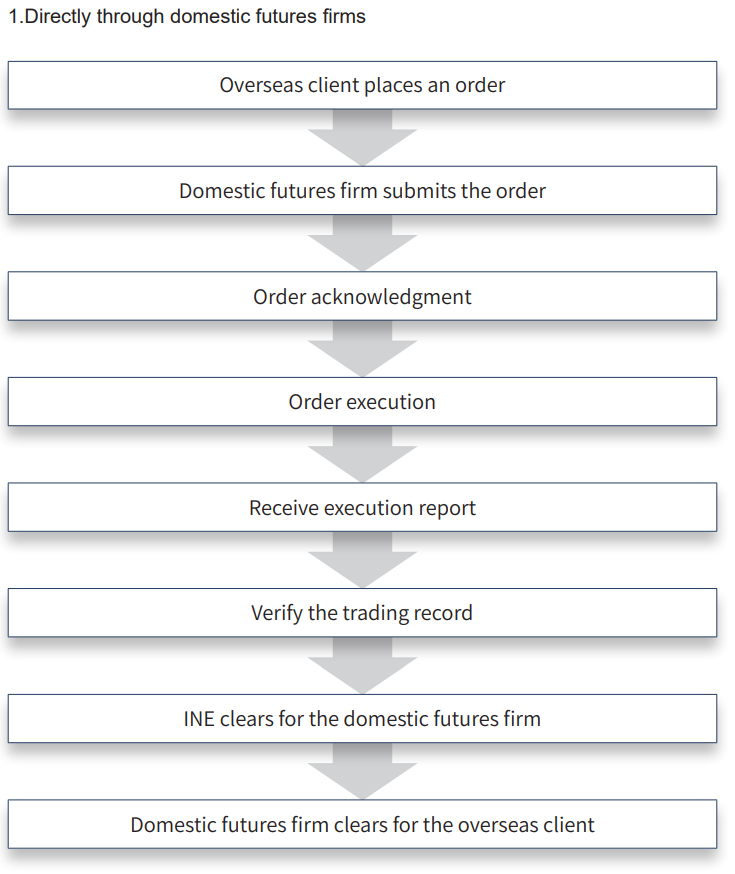735x874 pixels.
Task: Click the arrow below 'Verify the trading record'
Action: tap(362, 666)
